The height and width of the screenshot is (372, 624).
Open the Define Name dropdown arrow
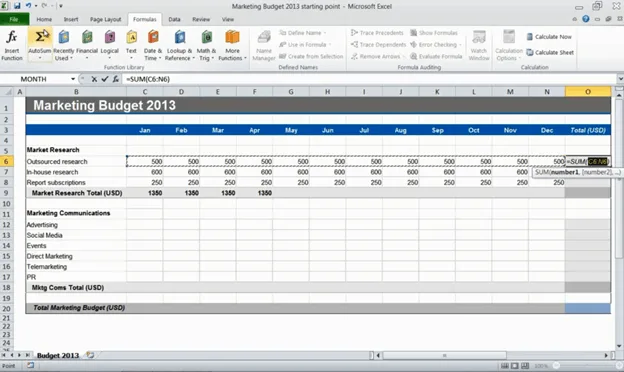pyautogui.click(x=324, y=33)
